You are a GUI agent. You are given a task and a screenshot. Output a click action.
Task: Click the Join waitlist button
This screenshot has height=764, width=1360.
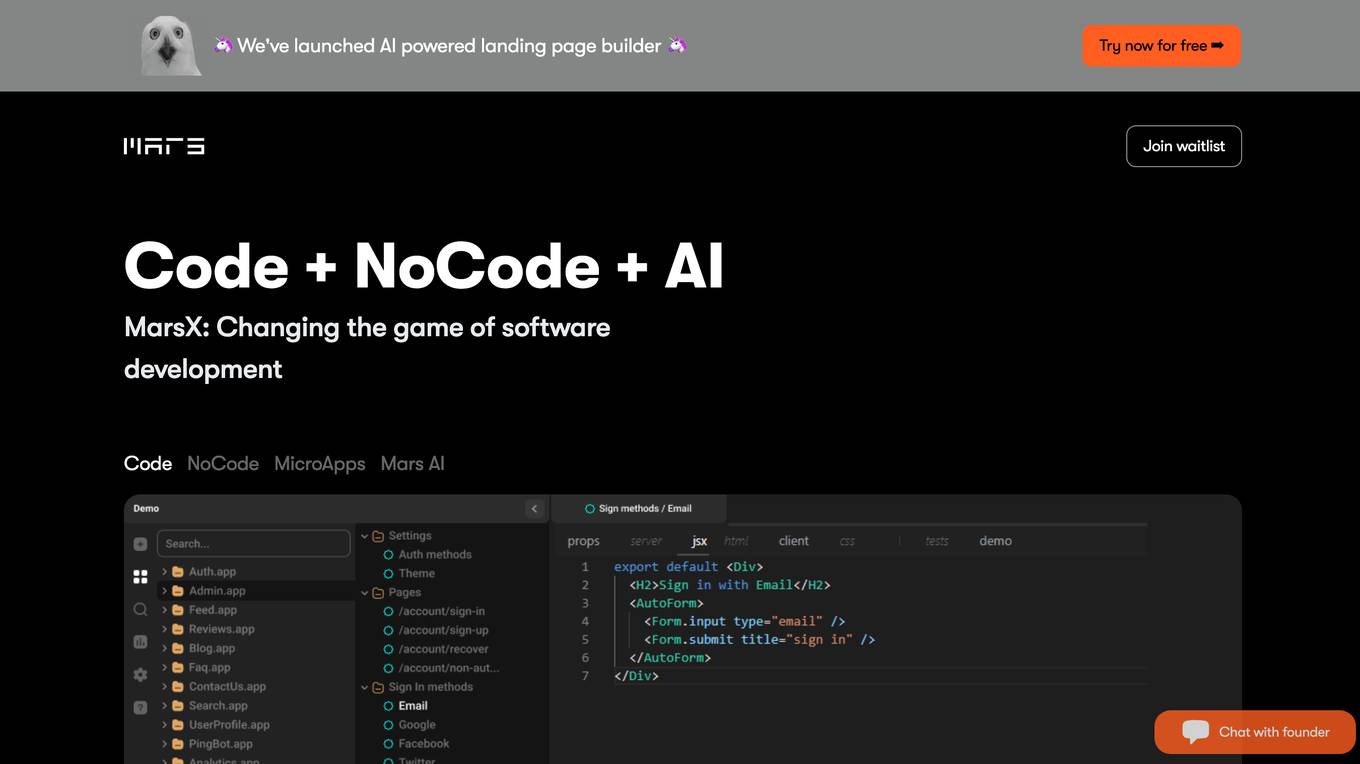[1184, 146]
